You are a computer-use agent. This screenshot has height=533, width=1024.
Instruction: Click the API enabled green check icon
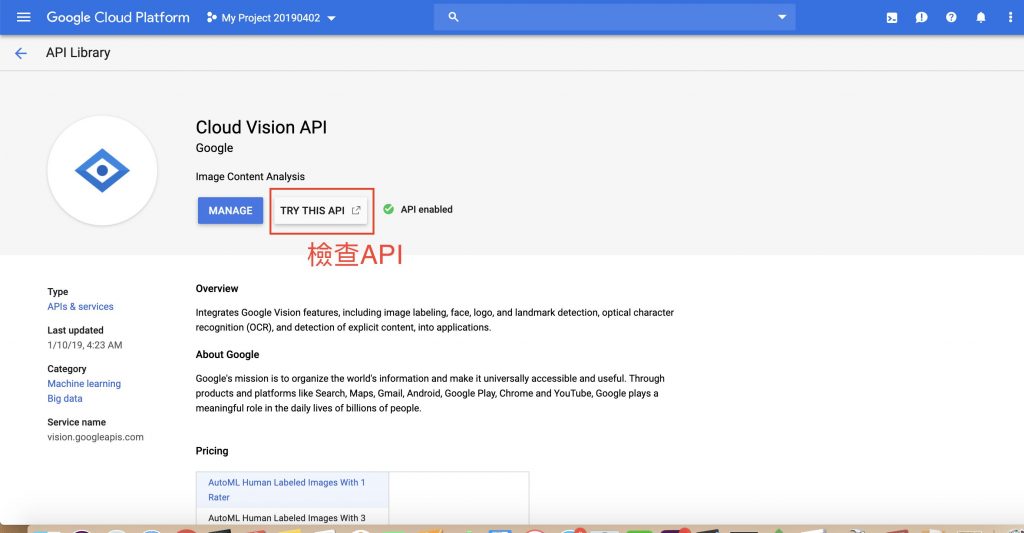tap(389, 209)
